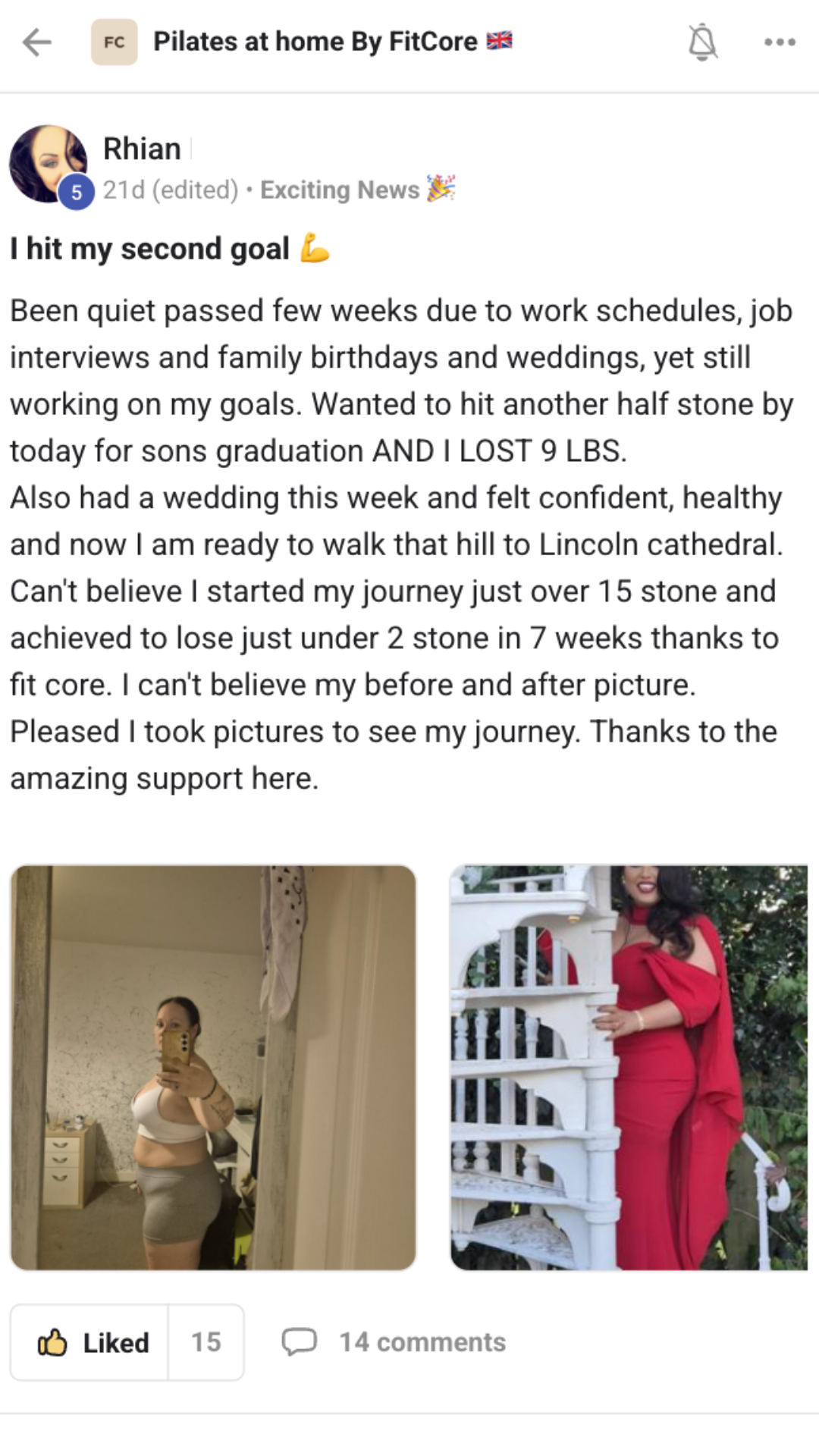Toggle the Liked button

point(89,1342)
